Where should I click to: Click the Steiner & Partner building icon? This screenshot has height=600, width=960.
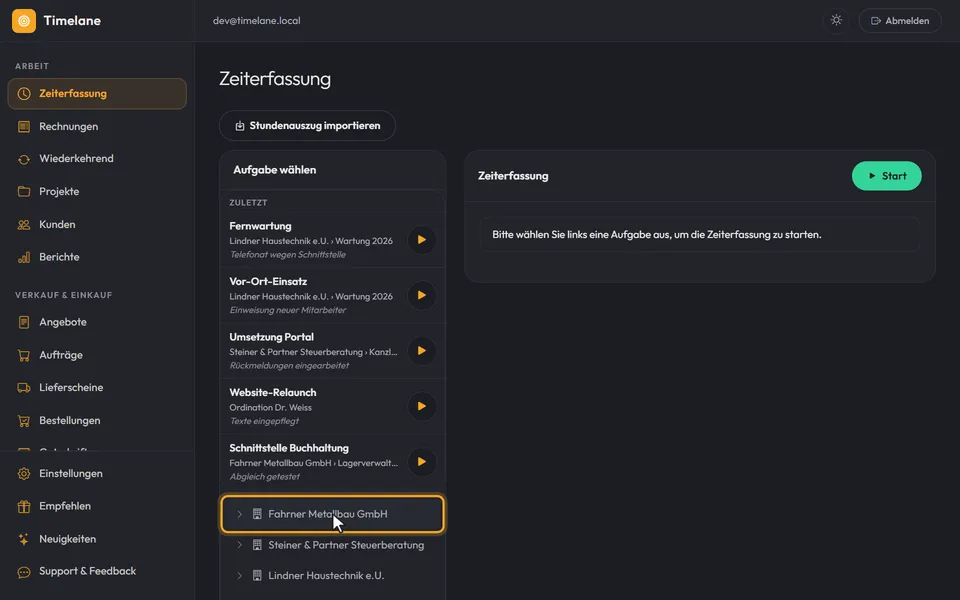tap(257, 545)
